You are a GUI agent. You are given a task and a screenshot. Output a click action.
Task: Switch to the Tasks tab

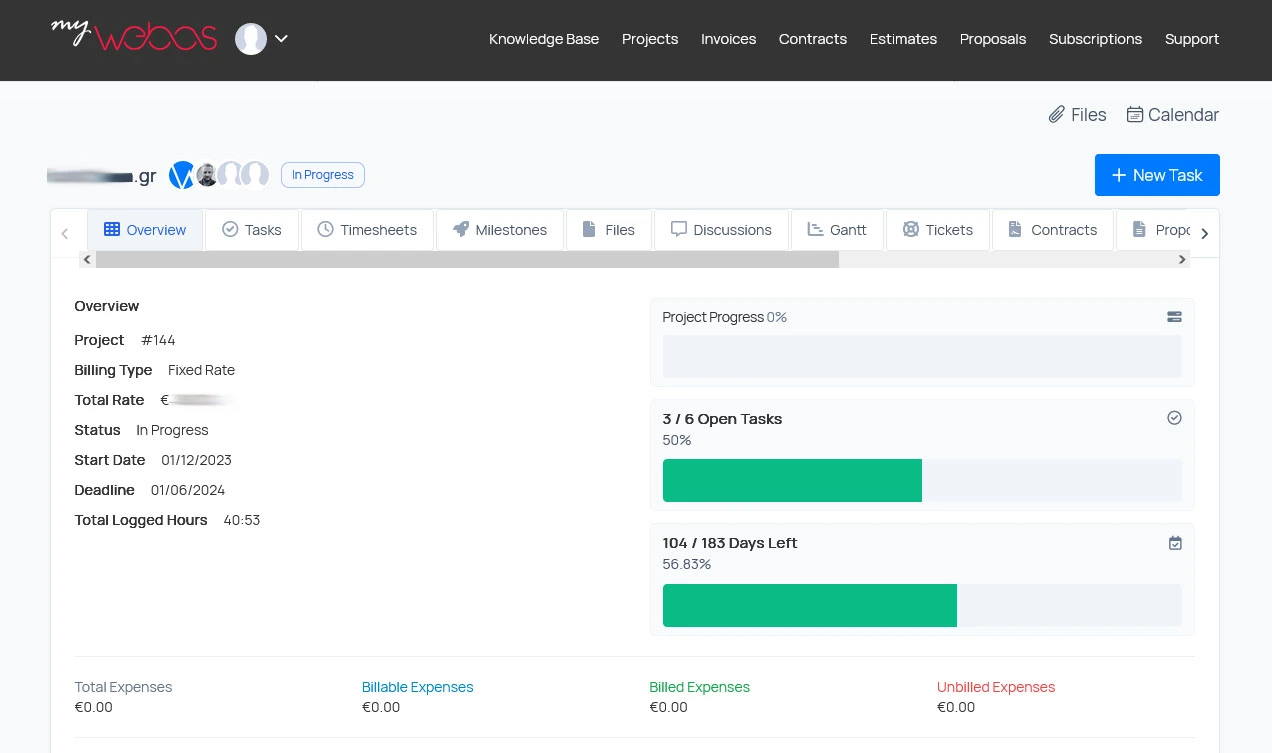(252, 229)
